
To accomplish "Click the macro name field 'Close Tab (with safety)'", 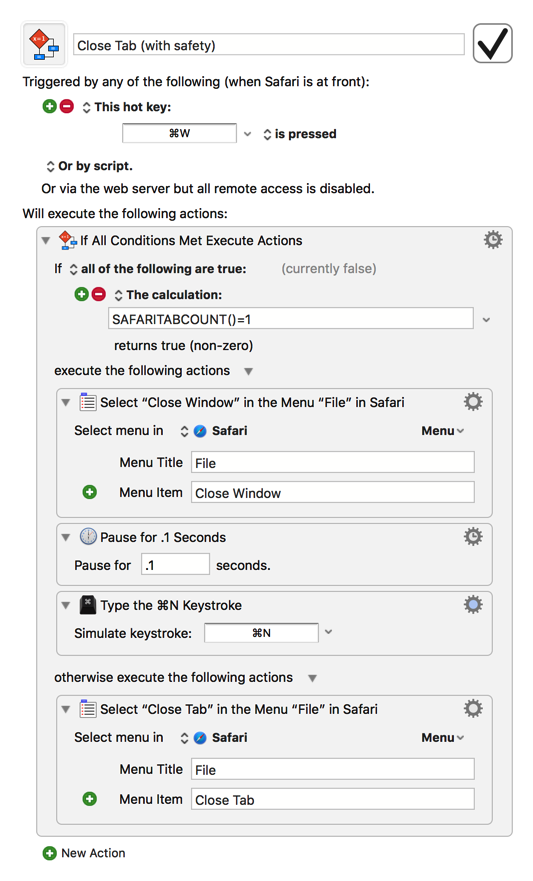I will [269, 45].
